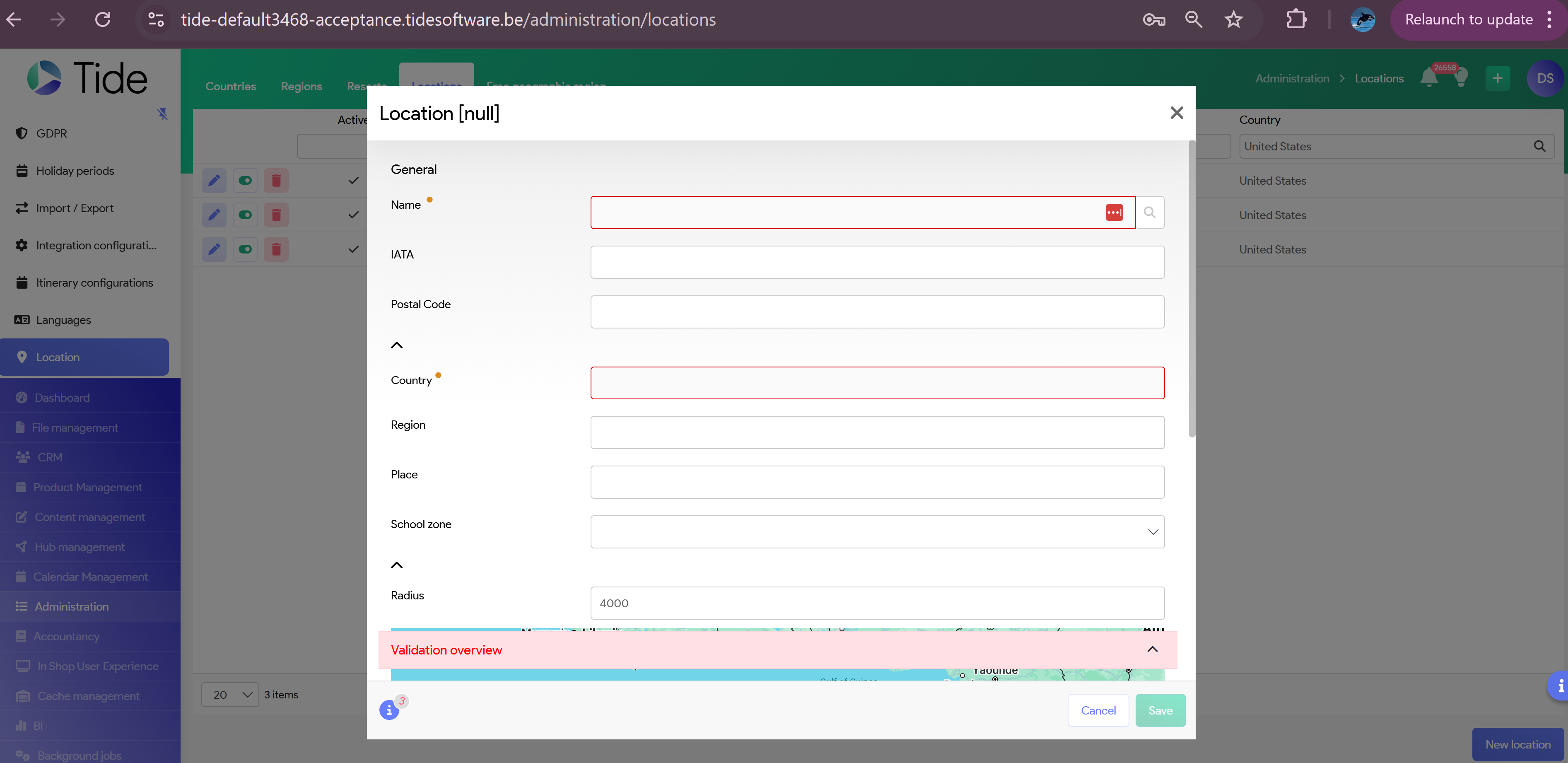Click the blue info icon showing 3
The width and height of the screenshot is (1568, 763).
pyautogui.click(x=390, y=710)
